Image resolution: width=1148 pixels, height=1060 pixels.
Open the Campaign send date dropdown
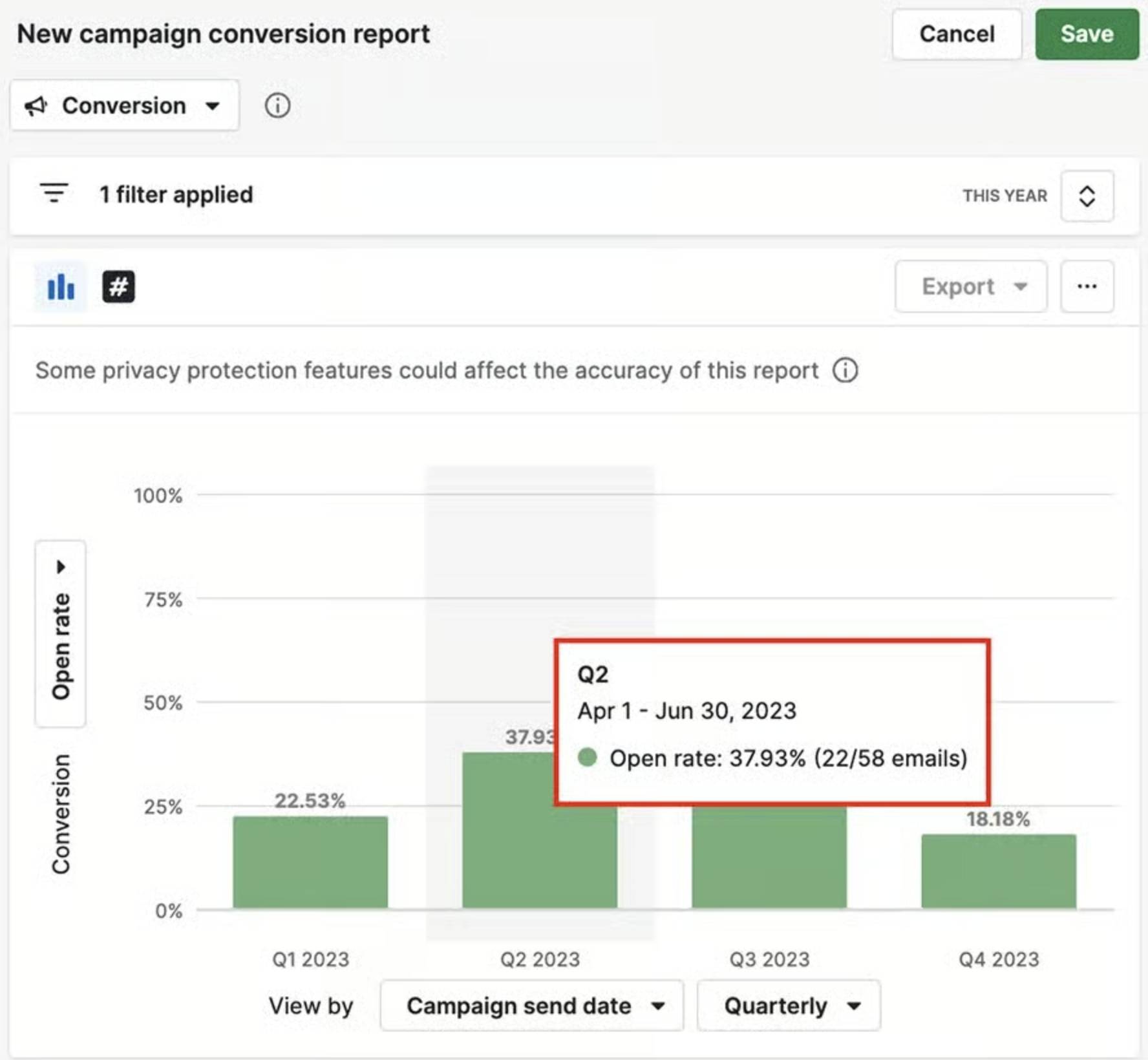(530, 1006)
